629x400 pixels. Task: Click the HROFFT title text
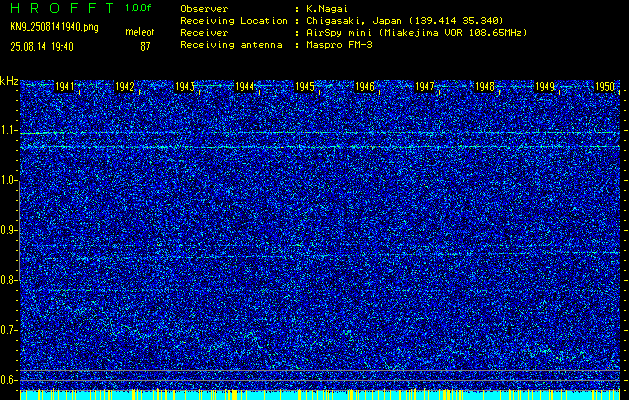(62, 8)
